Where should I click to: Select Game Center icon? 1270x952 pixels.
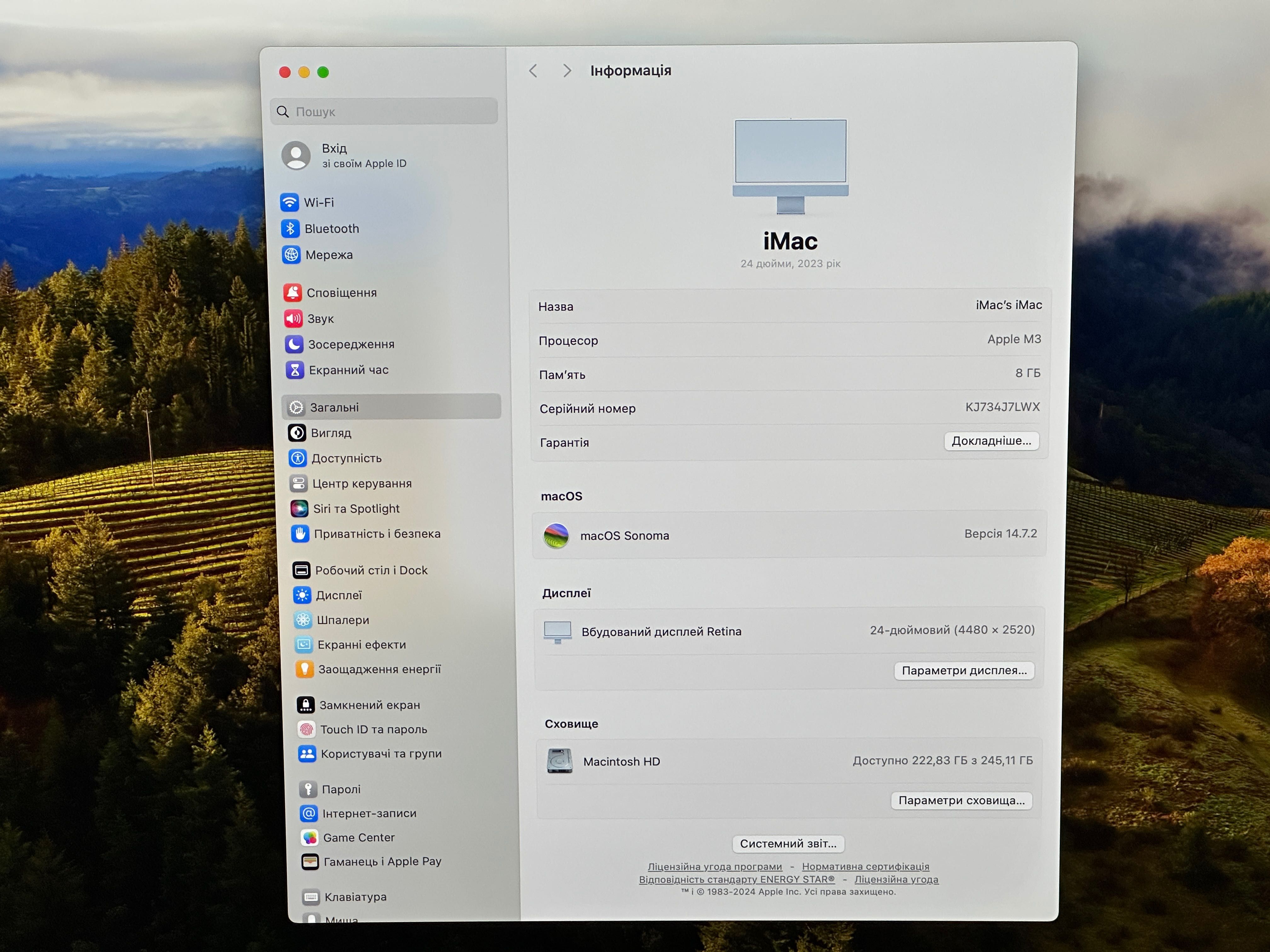pyautogui.click(x=310, y=837)
